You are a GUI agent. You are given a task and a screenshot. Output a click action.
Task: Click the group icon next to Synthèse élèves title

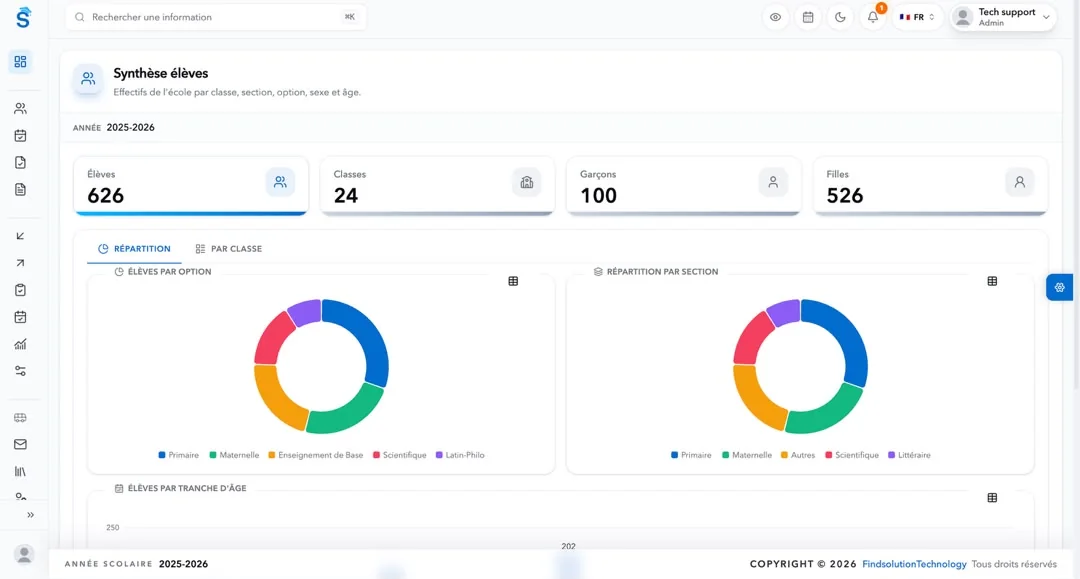(88, 79)
